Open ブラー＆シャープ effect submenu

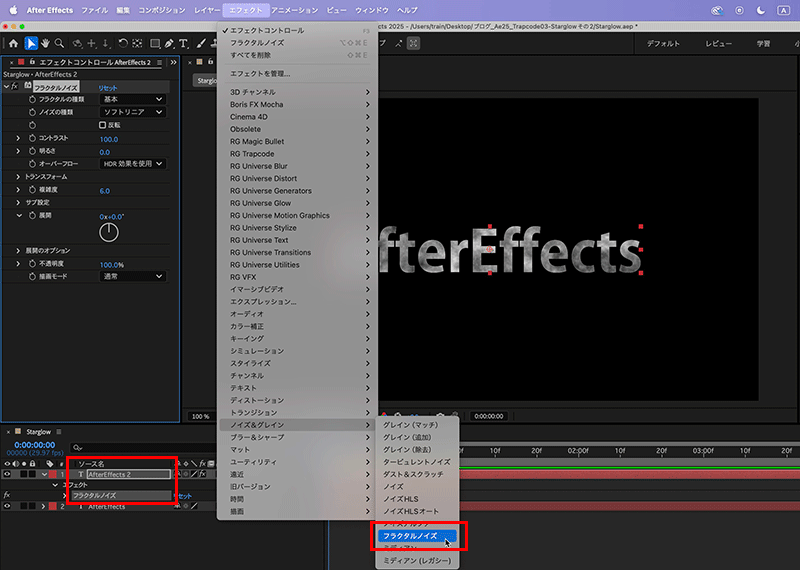299,437
